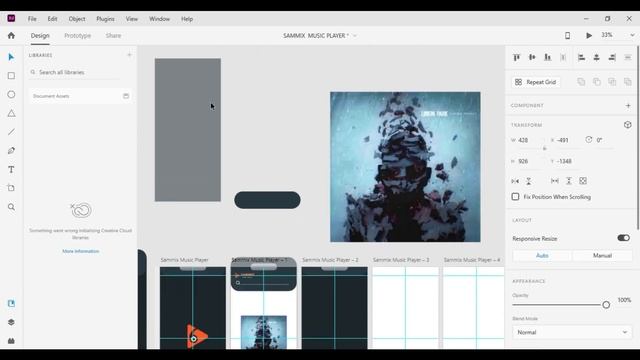Choose the Rectangle tool
The image size is (640, 360).
(11, 76)
